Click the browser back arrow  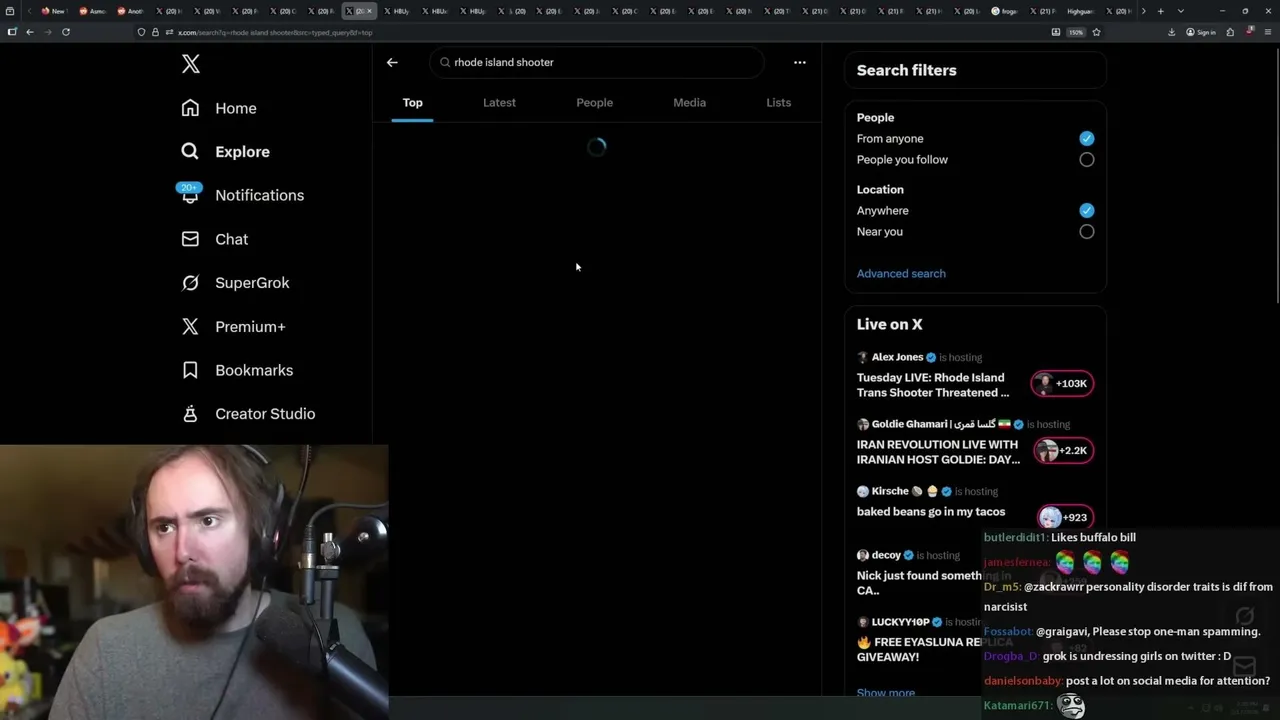tap(30, 32)
